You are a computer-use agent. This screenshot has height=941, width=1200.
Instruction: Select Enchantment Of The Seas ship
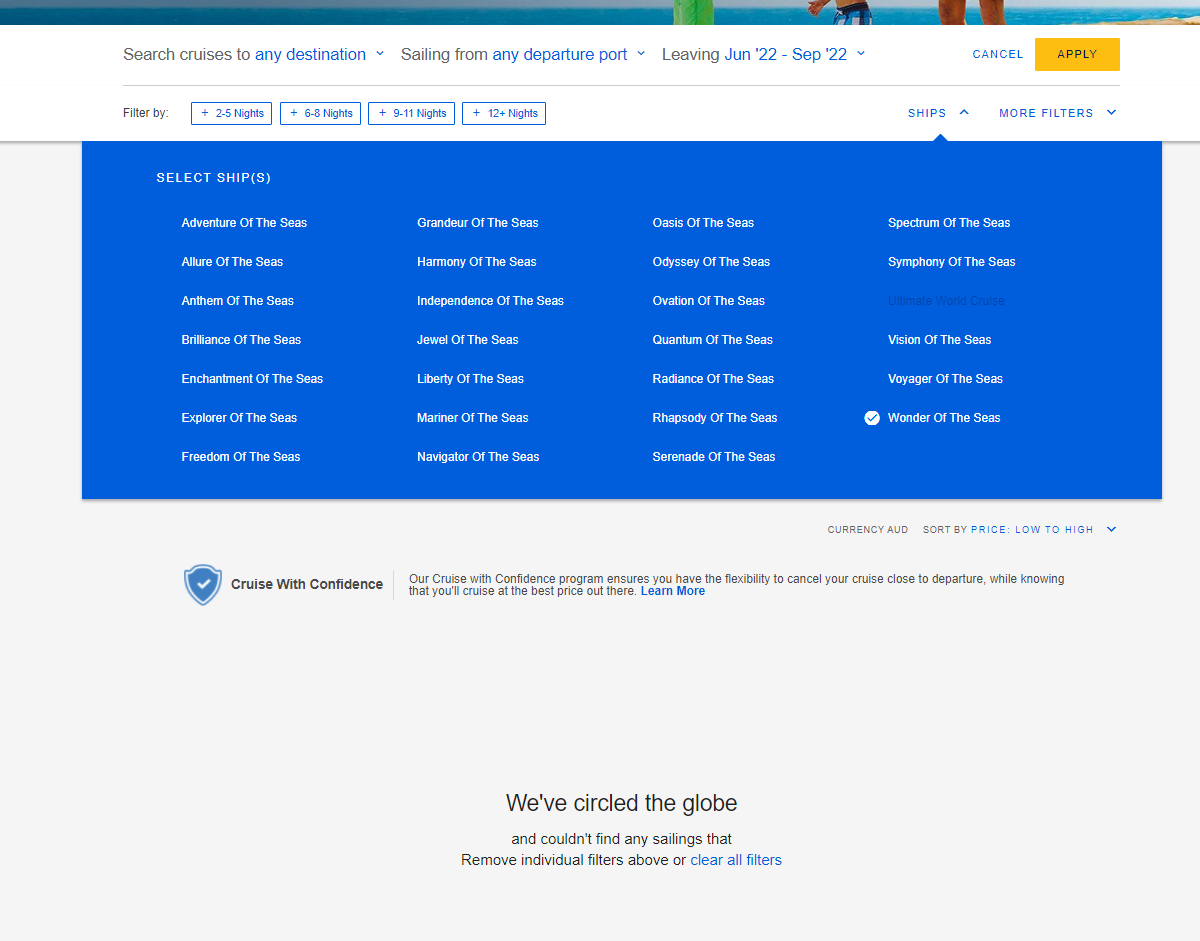[x=252, y=379]
